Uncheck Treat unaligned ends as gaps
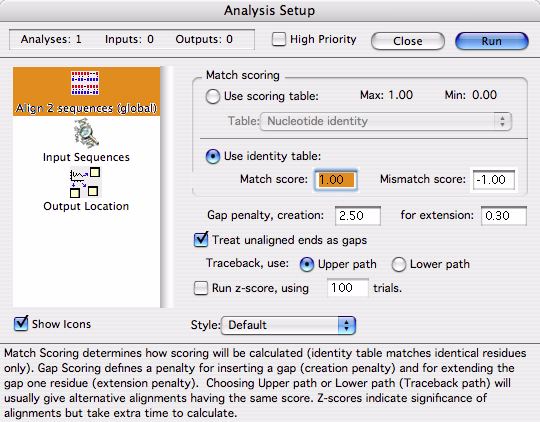Image resolution: width=540 pixels, height=422 pixels. click(x=201, y=239)
